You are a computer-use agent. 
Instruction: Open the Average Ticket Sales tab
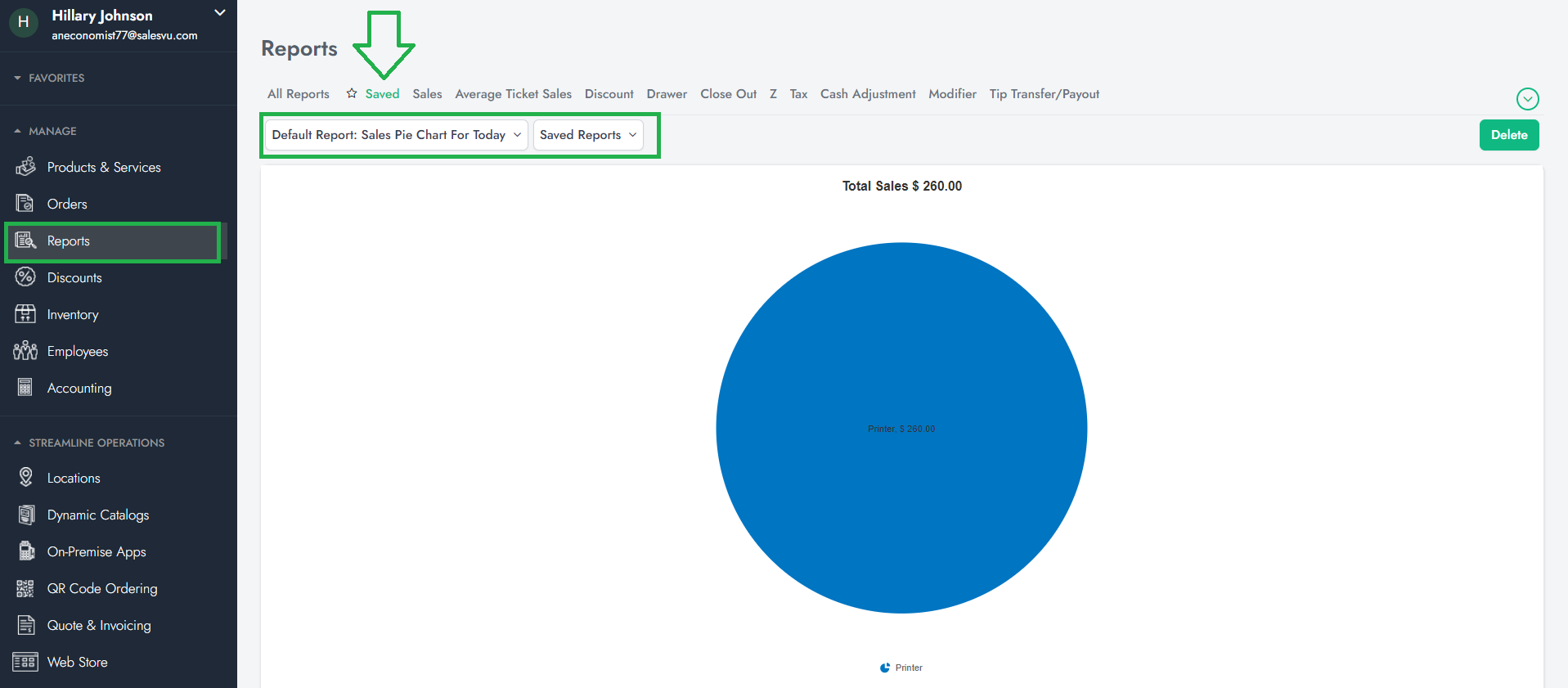tap(513, 94)
